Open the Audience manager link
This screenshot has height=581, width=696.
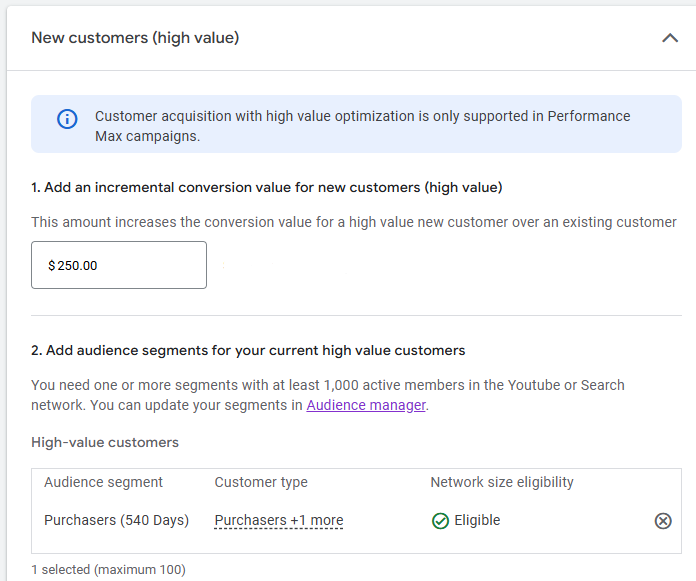point(366,405)
